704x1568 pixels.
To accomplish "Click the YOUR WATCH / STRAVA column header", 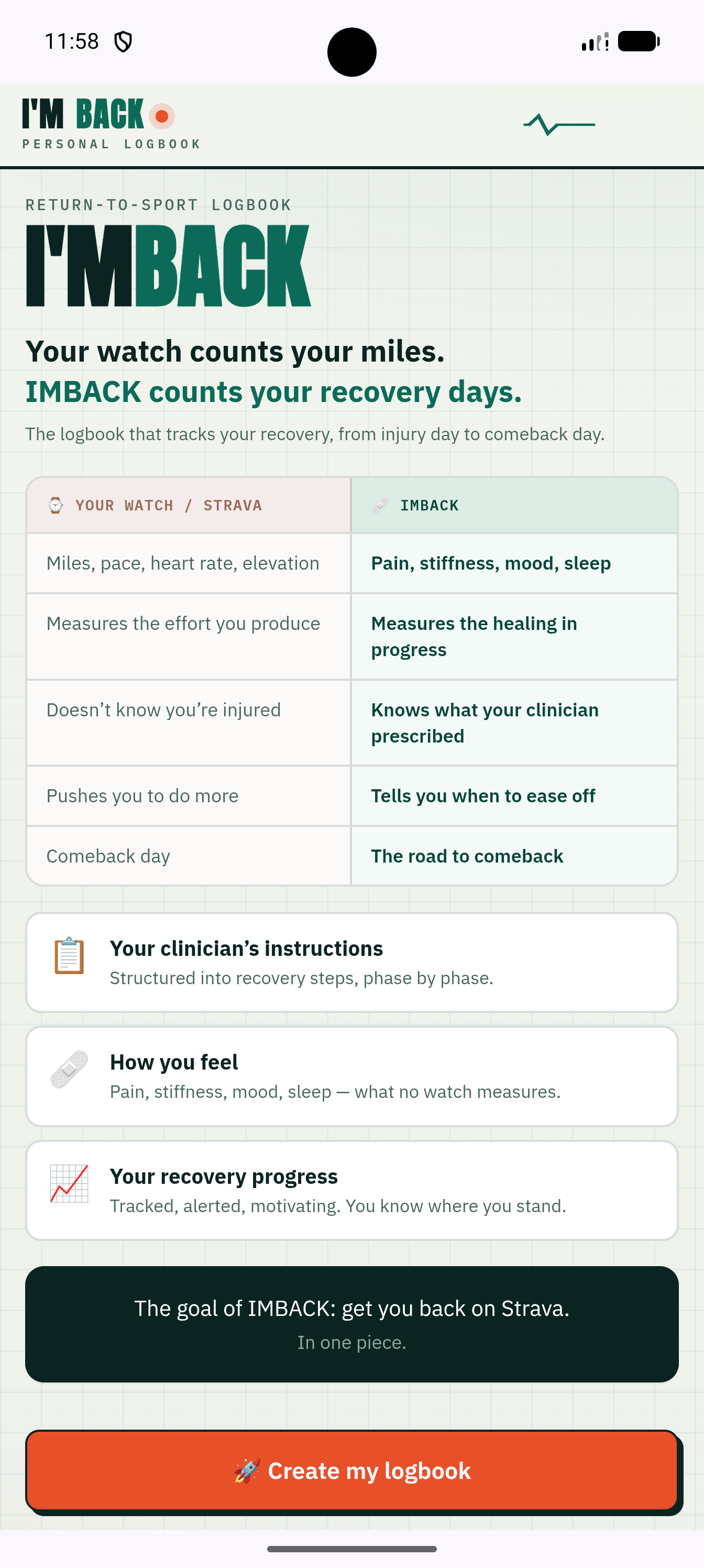I will pos(188,505).
